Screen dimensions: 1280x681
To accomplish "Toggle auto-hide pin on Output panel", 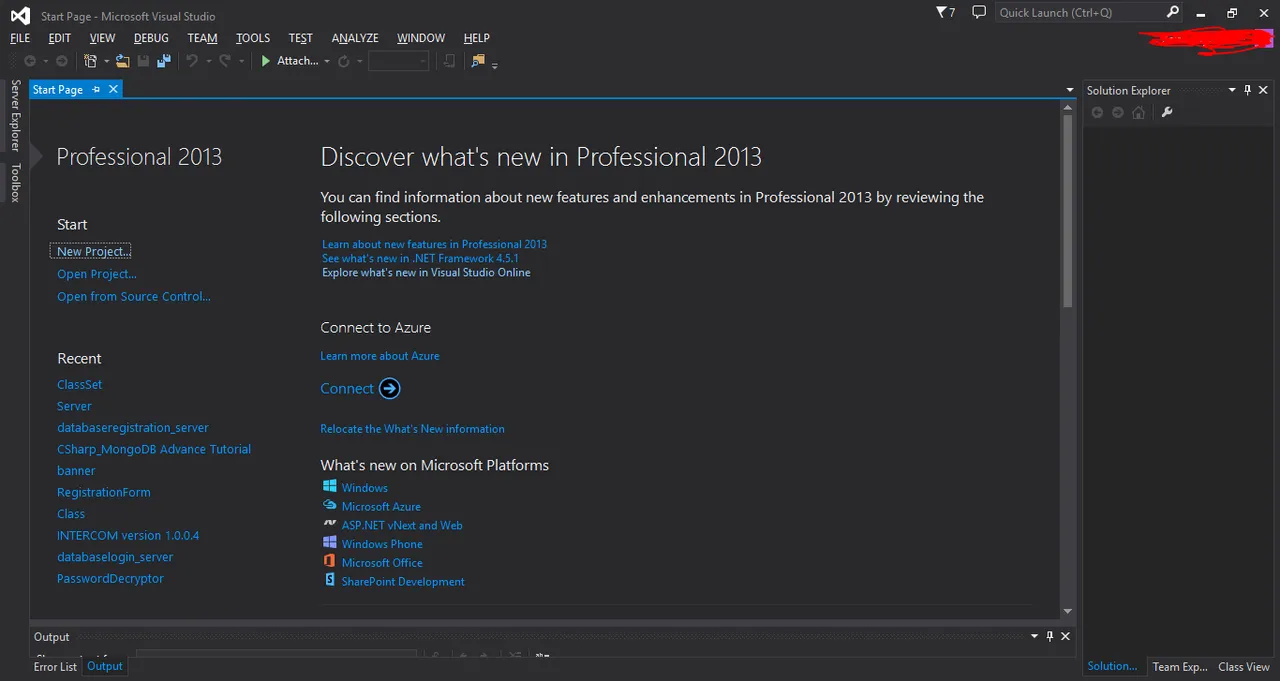I will click(x=1050, y=636).
